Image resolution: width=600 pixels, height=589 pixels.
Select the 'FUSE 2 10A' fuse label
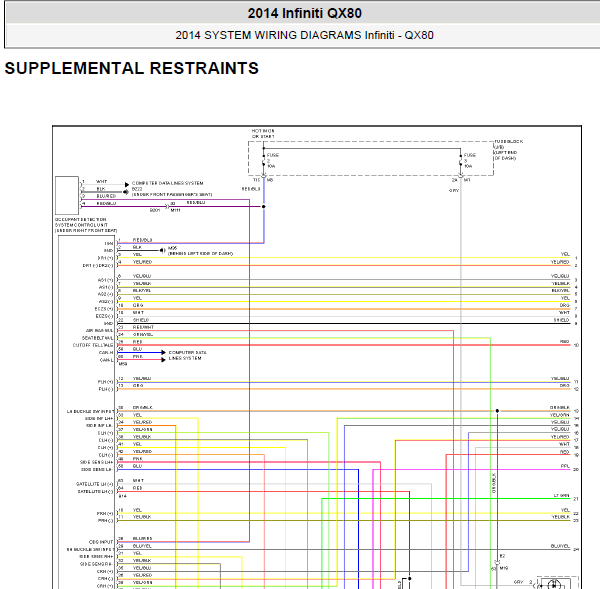[272, 161]
